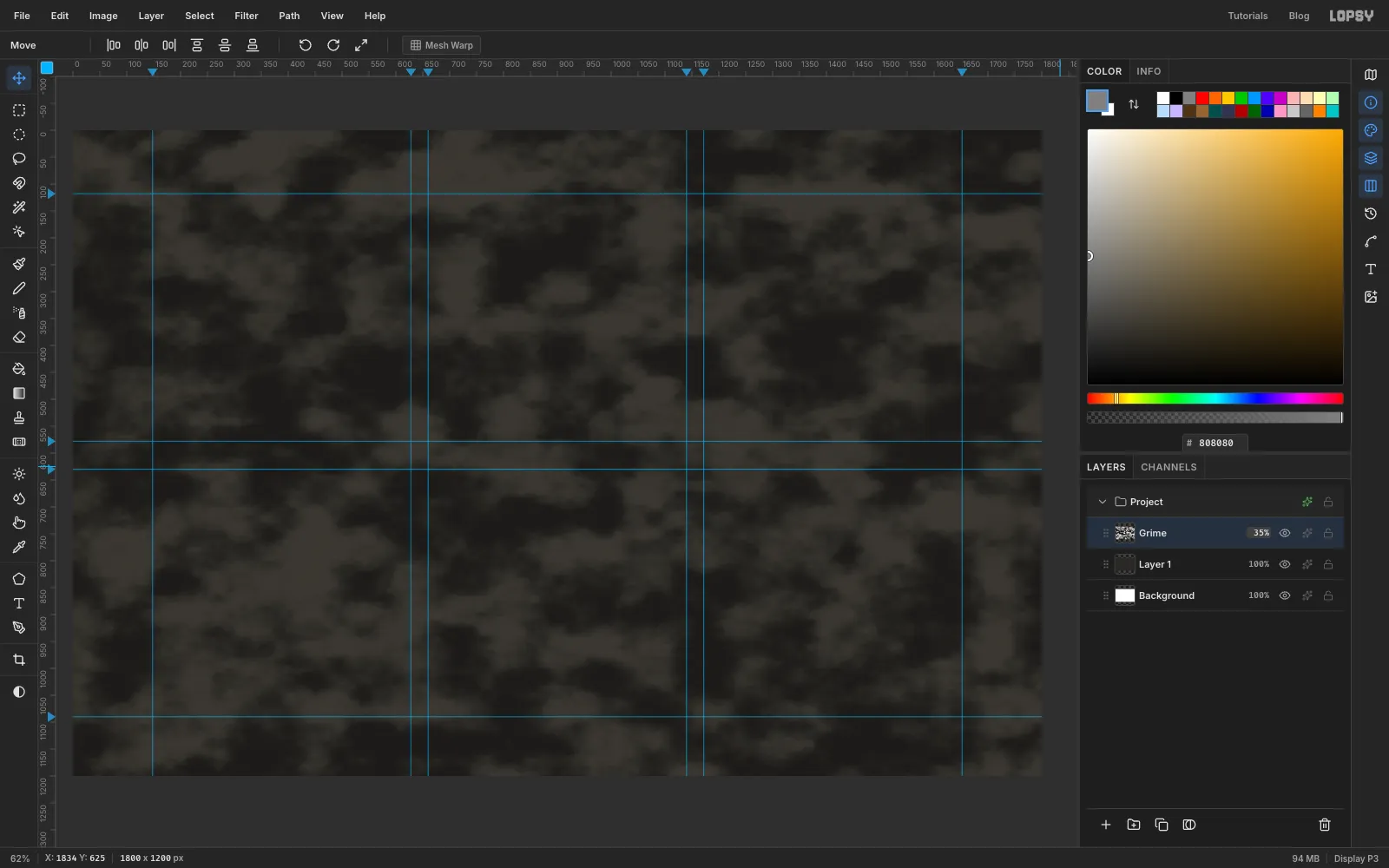Click the 62% zoom level in status bar
Viewport: 1389px width, 868px height.
(20, 858)
